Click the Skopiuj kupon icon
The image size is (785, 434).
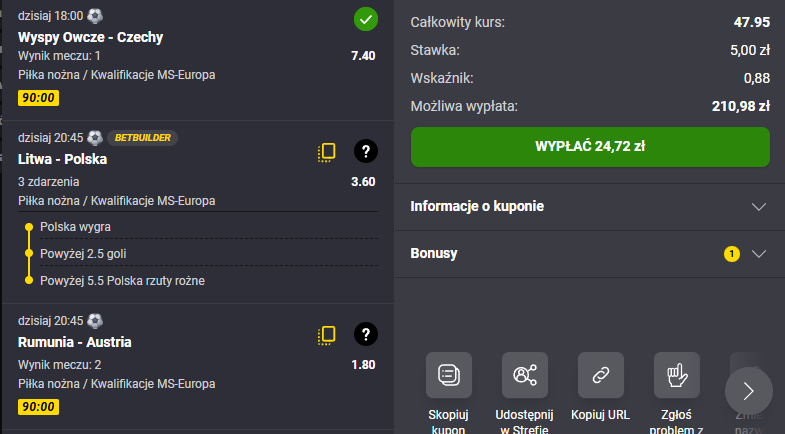point(448,375)
